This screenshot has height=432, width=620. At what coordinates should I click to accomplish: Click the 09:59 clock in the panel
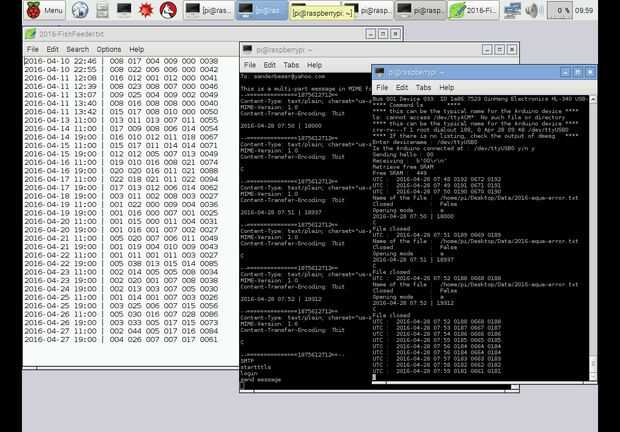[584, 10]
